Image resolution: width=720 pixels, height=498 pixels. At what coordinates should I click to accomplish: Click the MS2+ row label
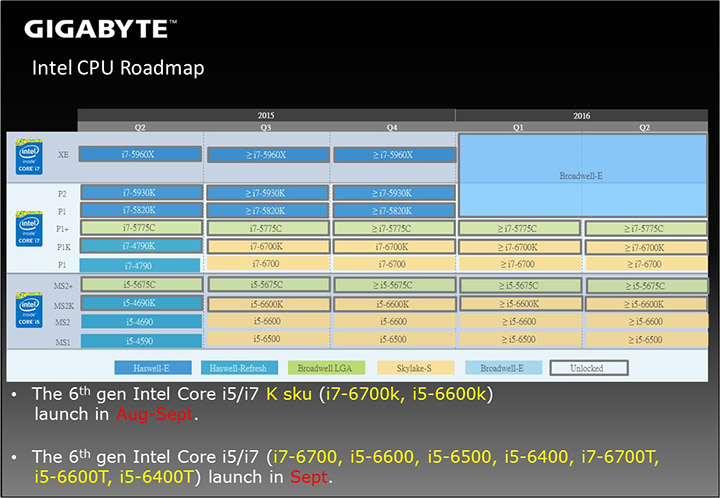63,286
